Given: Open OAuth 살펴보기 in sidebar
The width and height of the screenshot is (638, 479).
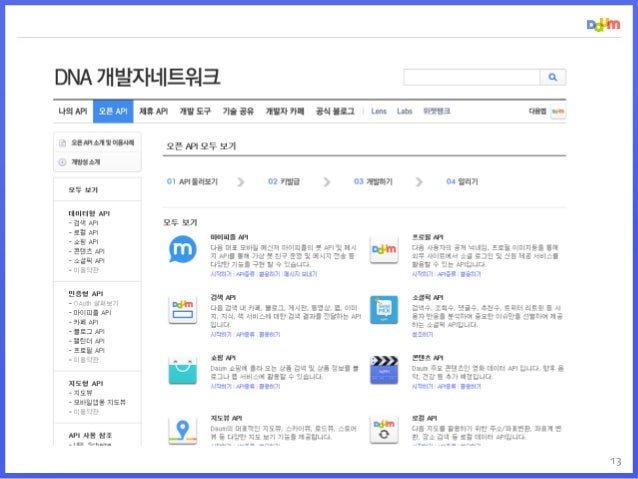Looking at the screenshot, I should 96,303.
